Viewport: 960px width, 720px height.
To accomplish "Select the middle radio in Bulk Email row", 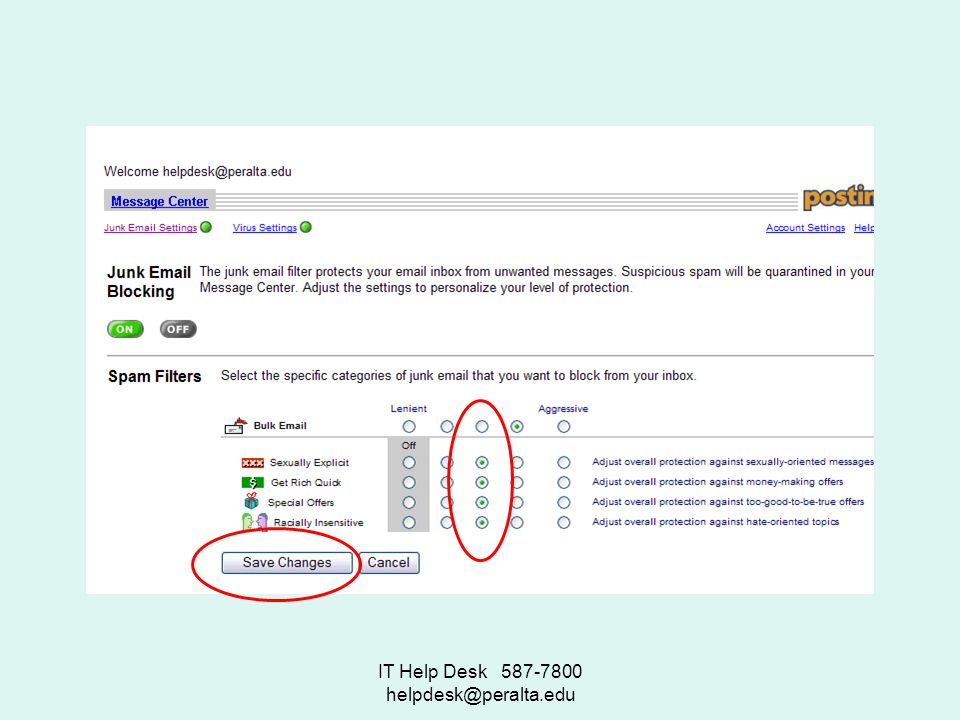I will click(482, 426).
